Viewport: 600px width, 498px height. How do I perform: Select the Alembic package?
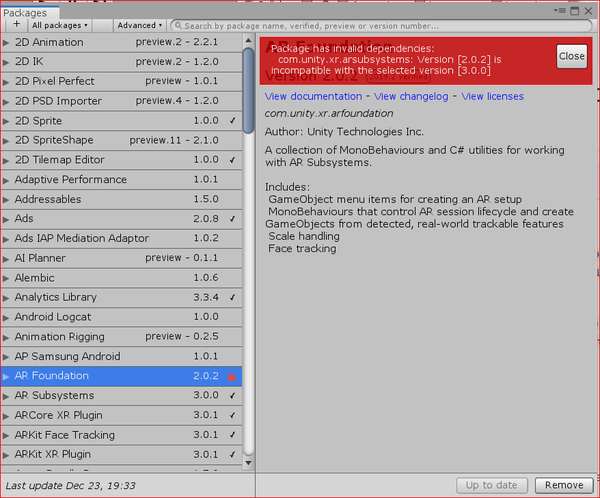[x=121, y=278]
